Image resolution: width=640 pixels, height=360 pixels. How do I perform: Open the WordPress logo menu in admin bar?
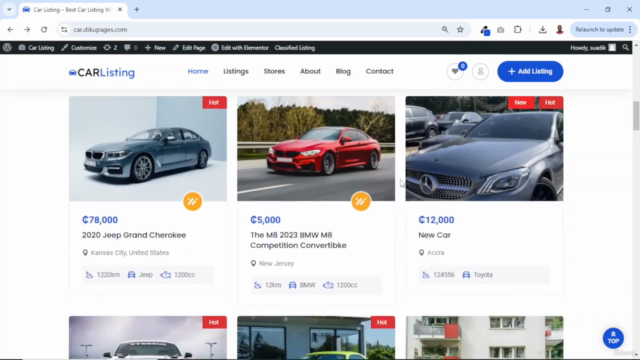7,48
